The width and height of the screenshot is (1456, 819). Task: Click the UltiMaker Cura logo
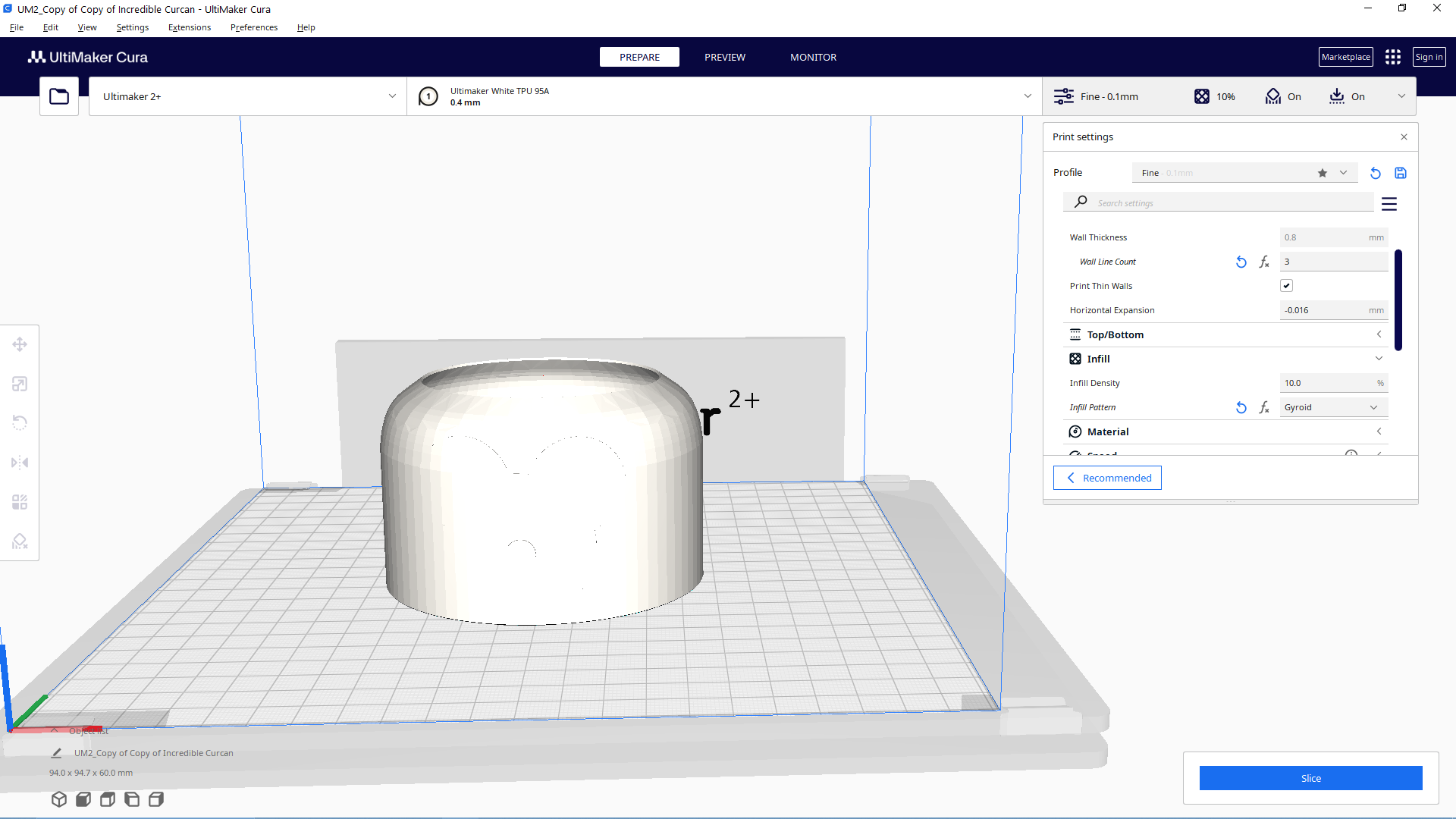coord(88,57)
